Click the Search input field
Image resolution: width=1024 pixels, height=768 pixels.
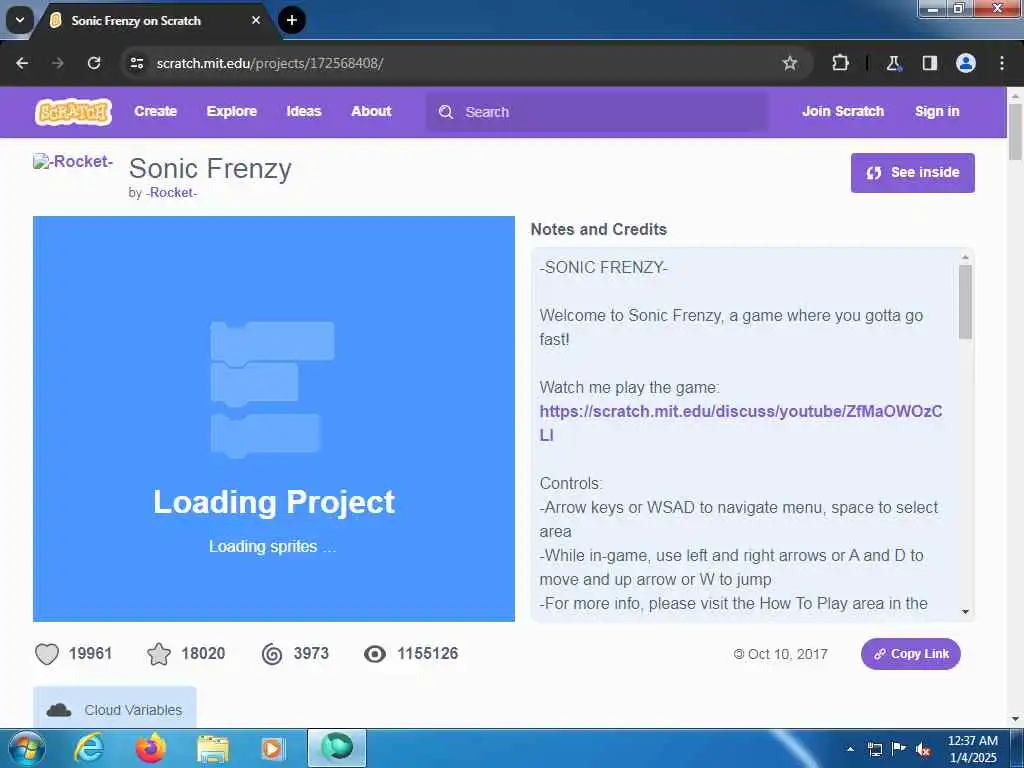coord(596,112)
